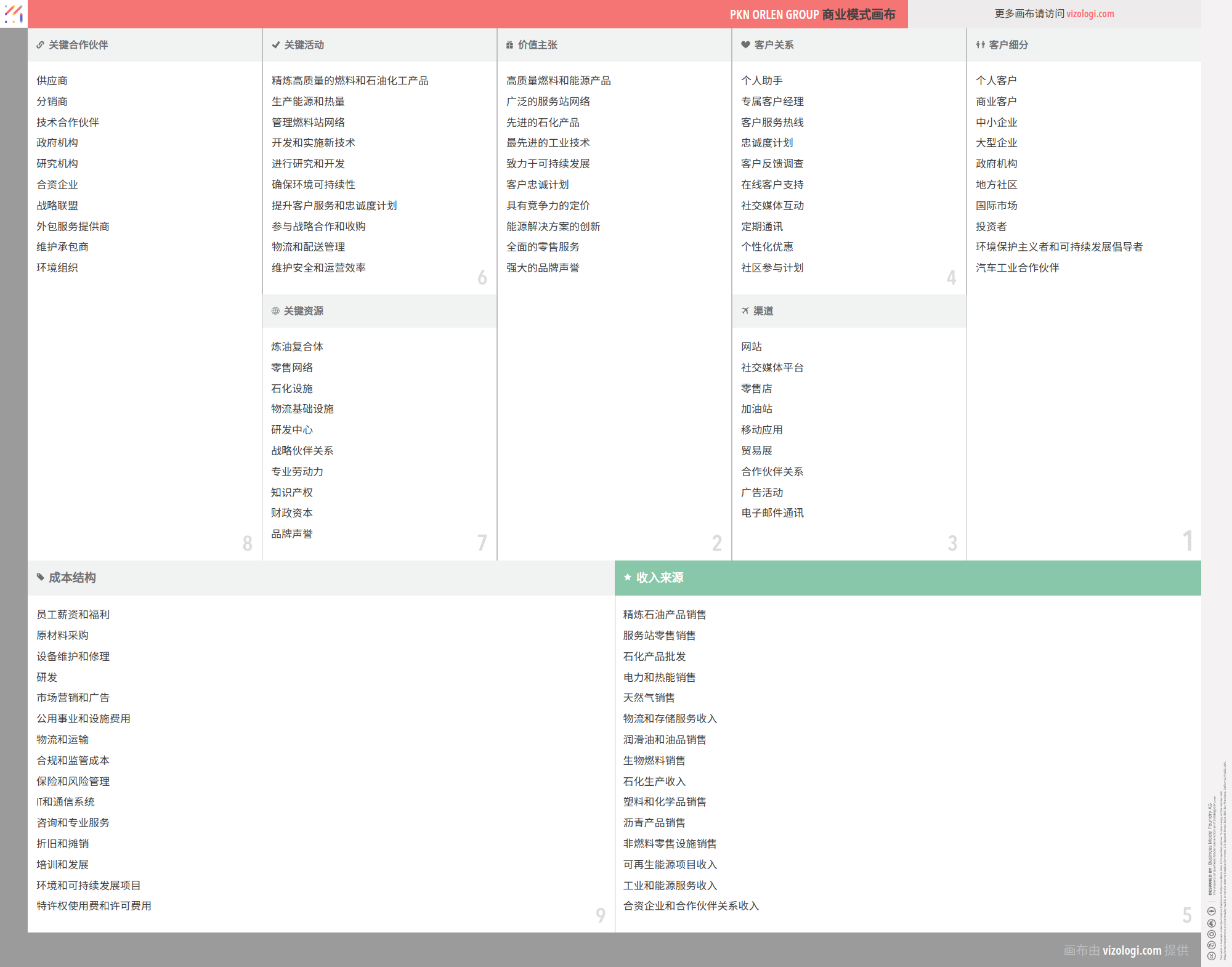Click the 合资企业和合作伙伴关系收入 item
Image resolution: width=1232 pixels, height=967 pixels.
pos(691,906)
